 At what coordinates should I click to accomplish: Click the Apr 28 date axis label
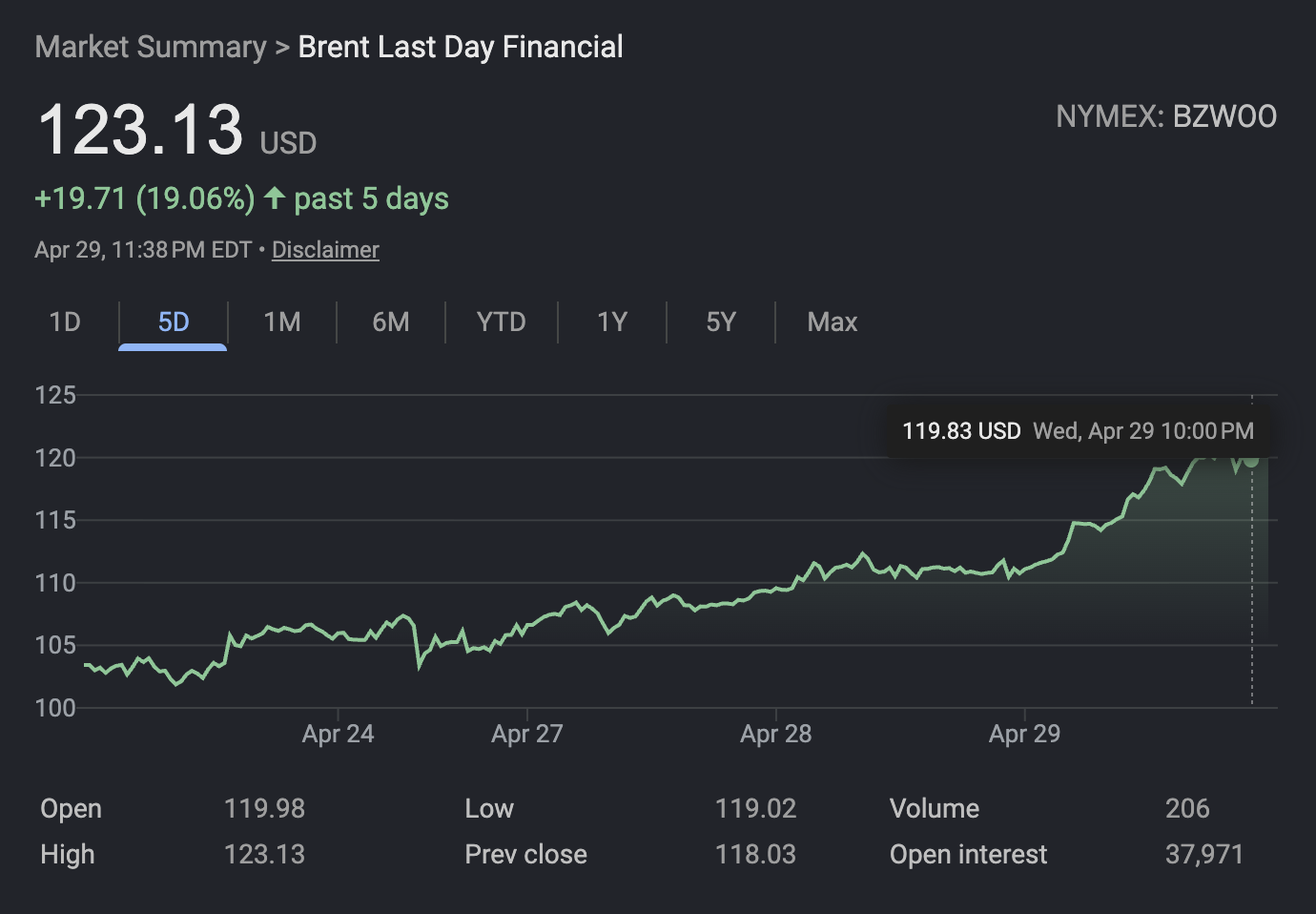tap(775, 734)
